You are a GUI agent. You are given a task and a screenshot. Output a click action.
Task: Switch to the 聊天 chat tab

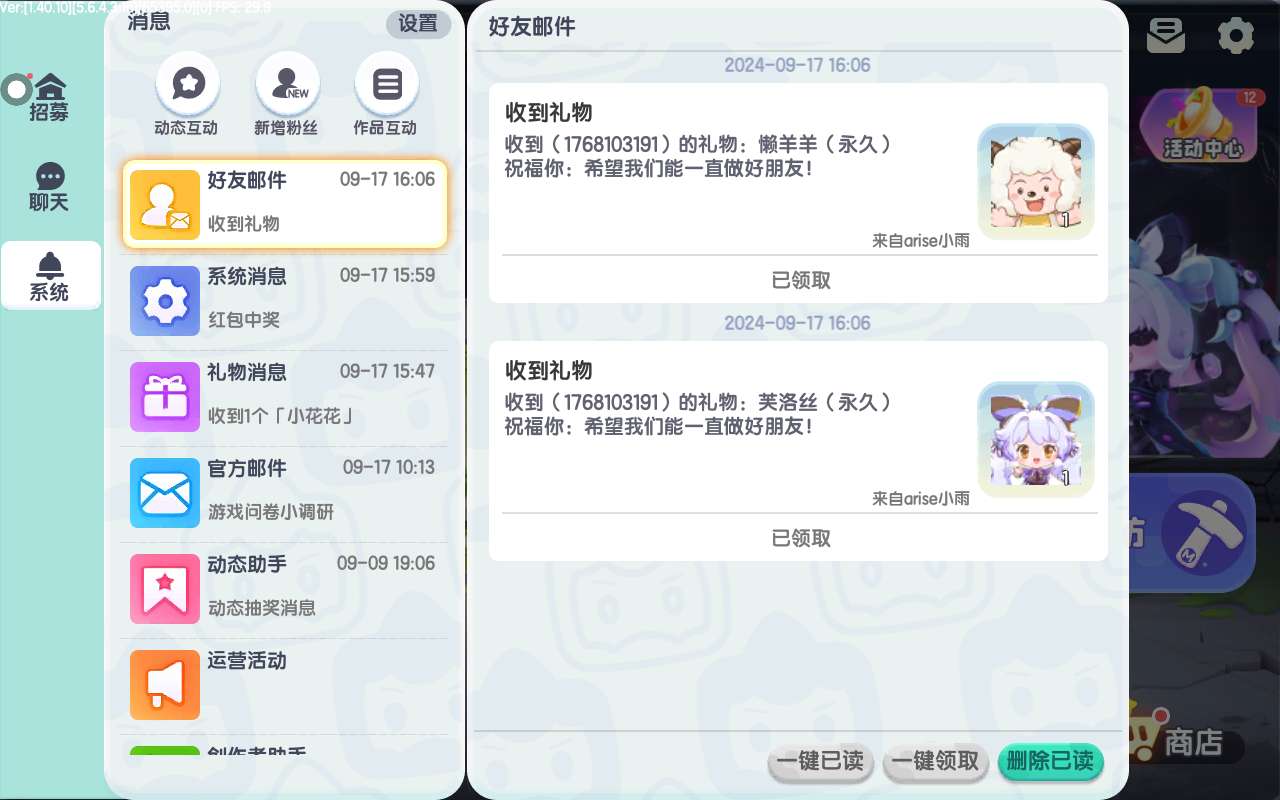[x=49, y=188]
